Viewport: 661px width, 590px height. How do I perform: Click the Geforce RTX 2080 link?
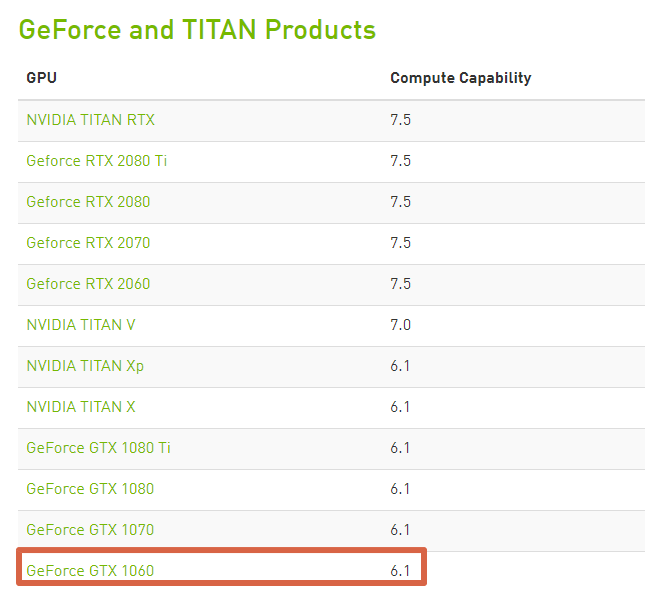pos(88,202)
